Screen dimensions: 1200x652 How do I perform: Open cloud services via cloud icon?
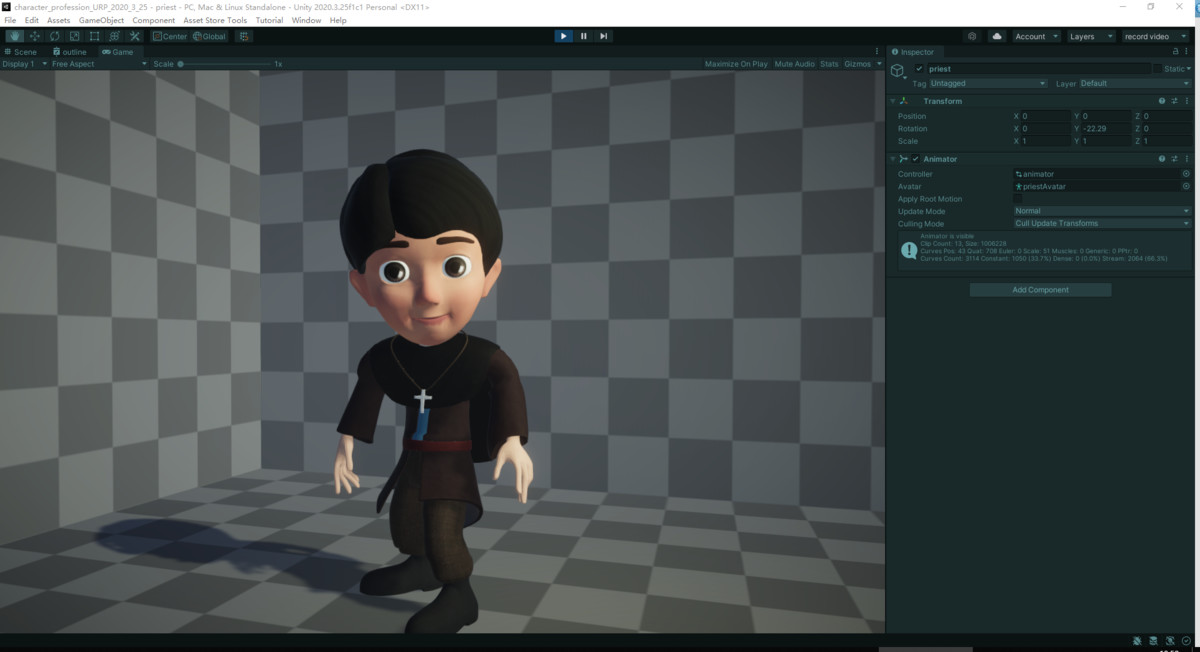(x=997, y=36)
